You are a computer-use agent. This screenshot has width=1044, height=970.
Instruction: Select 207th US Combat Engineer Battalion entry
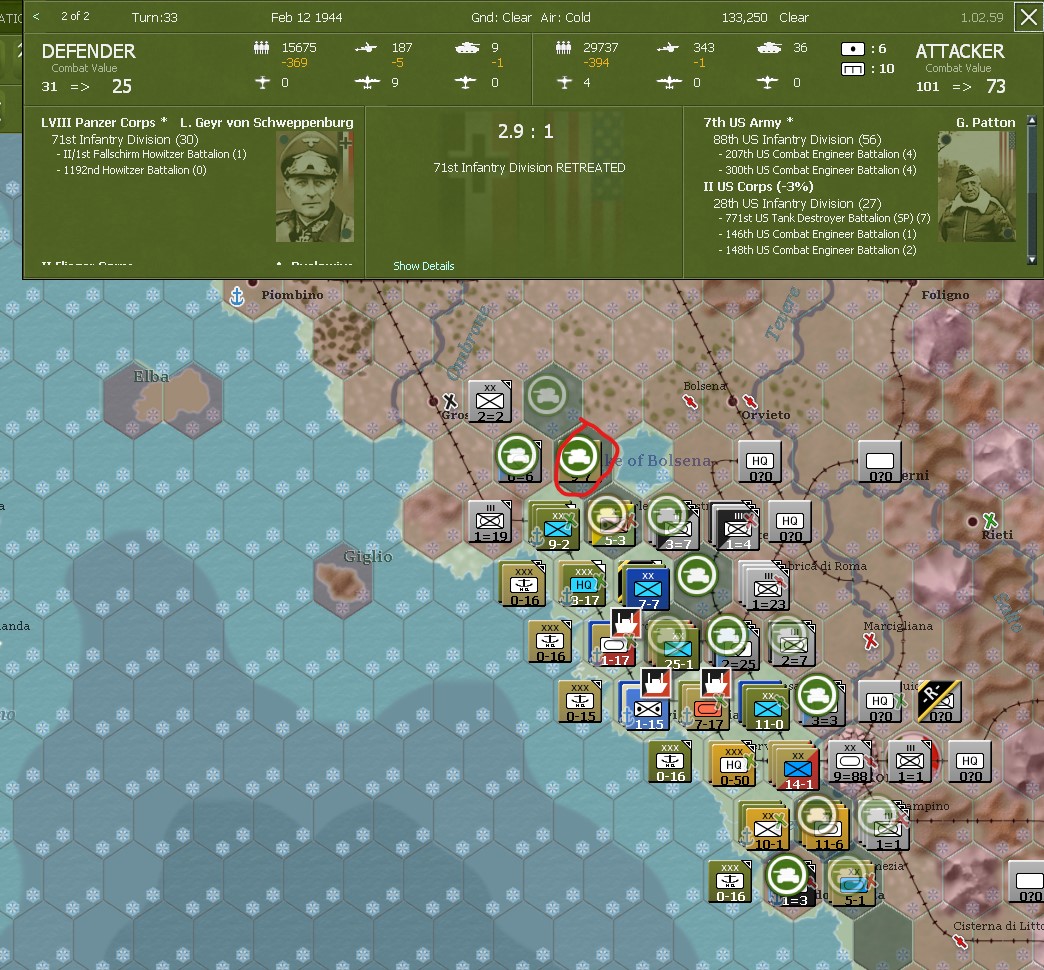[x=820, y=154]
